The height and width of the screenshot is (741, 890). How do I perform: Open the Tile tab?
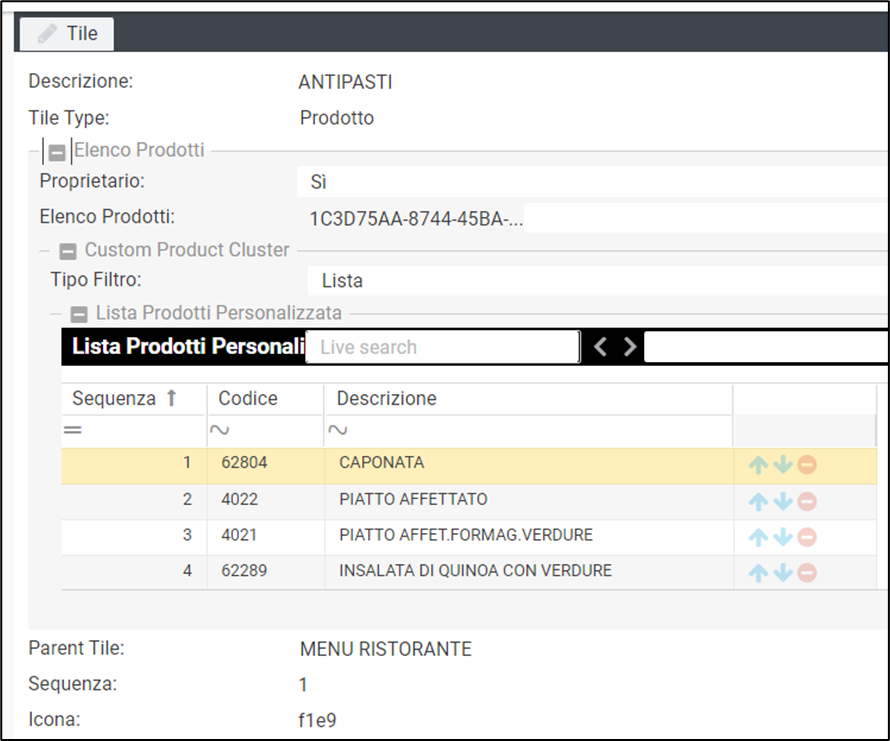point(68,33)
